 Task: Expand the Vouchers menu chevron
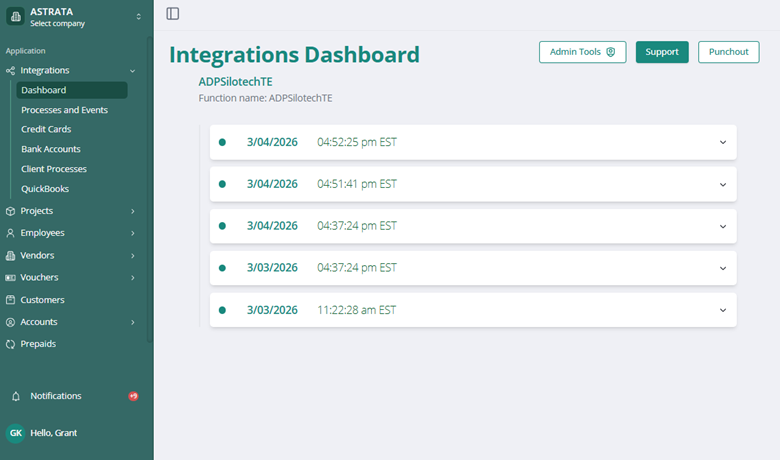tap(133, 277)
